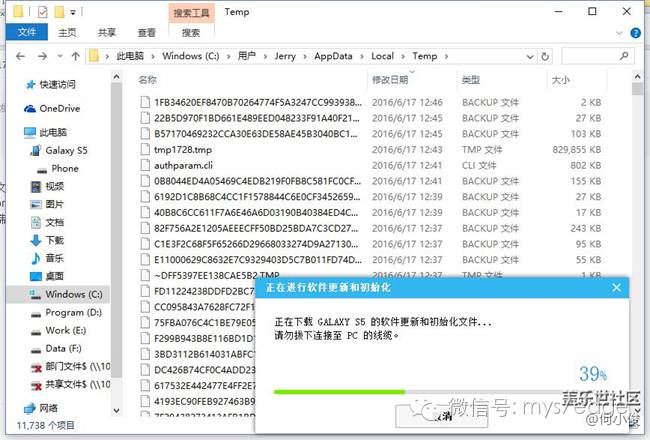Screen dimensions: 650x440
Task: Sort by 类型 column header
Action: coord(471,80)
